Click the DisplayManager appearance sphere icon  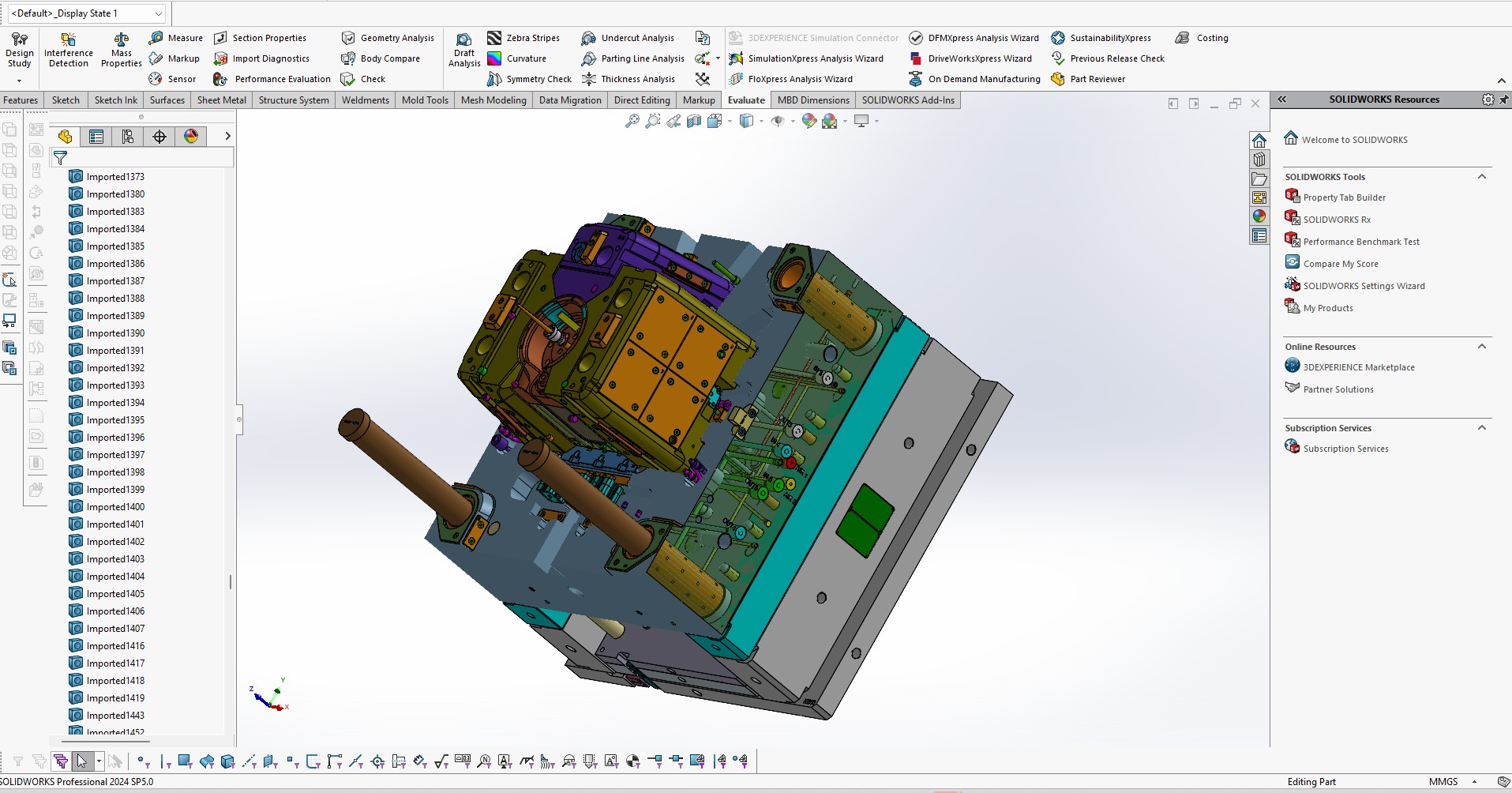191,137
